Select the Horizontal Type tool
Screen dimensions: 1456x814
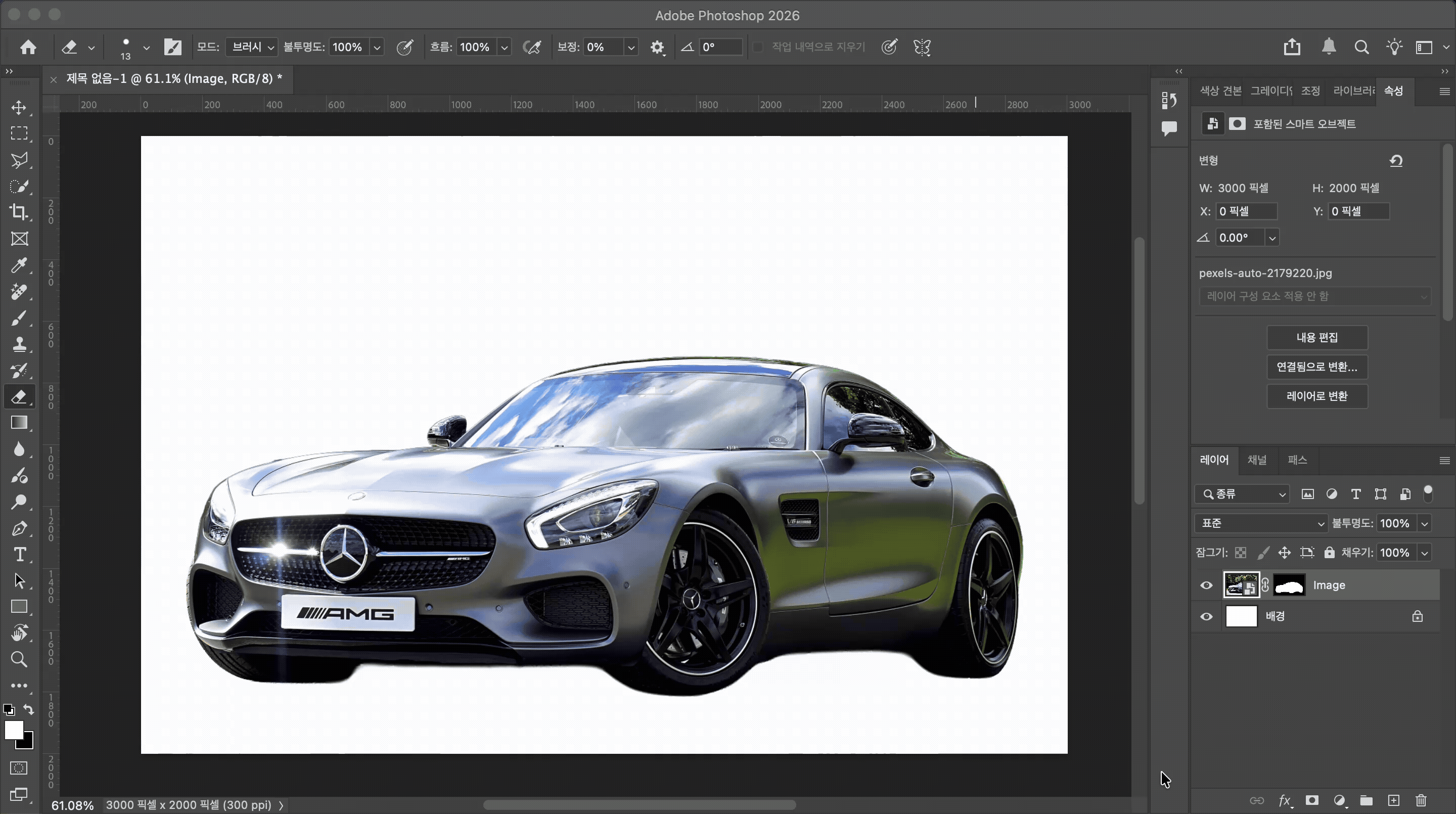tap(19, 555)
